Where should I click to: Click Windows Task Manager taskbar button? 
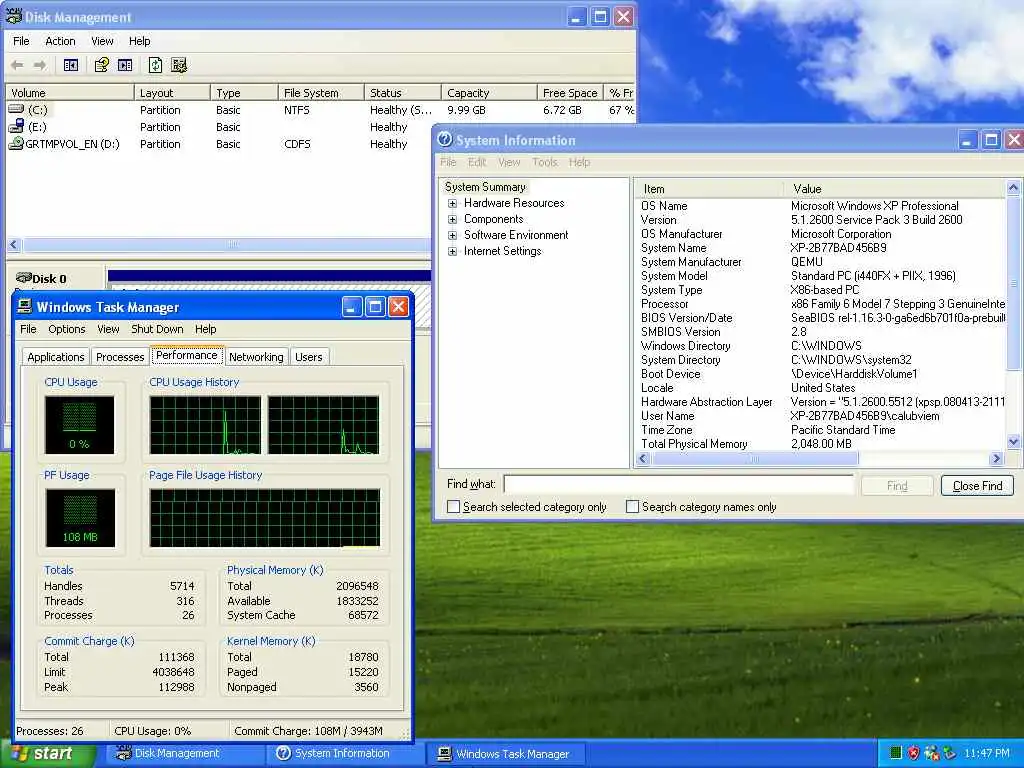point(506,754)
